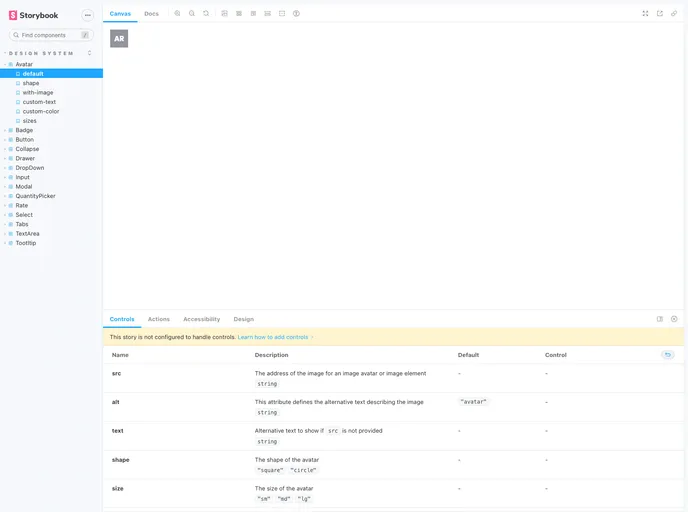Viewport: 688px width, 512px height.
Task: Click the size row name
Action: tap(118, 488)
